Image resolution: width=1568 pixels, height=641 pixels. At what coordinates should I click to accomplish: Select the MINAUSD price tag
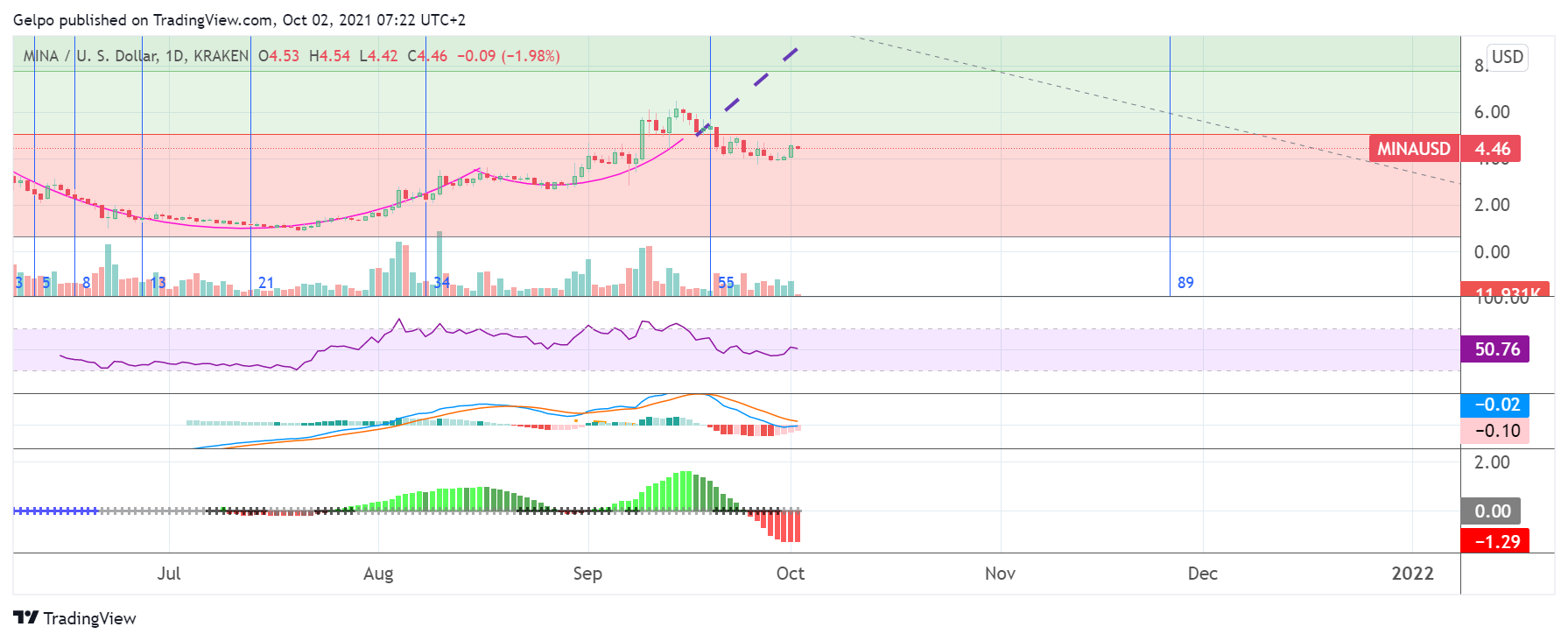tap(1413, 149)
